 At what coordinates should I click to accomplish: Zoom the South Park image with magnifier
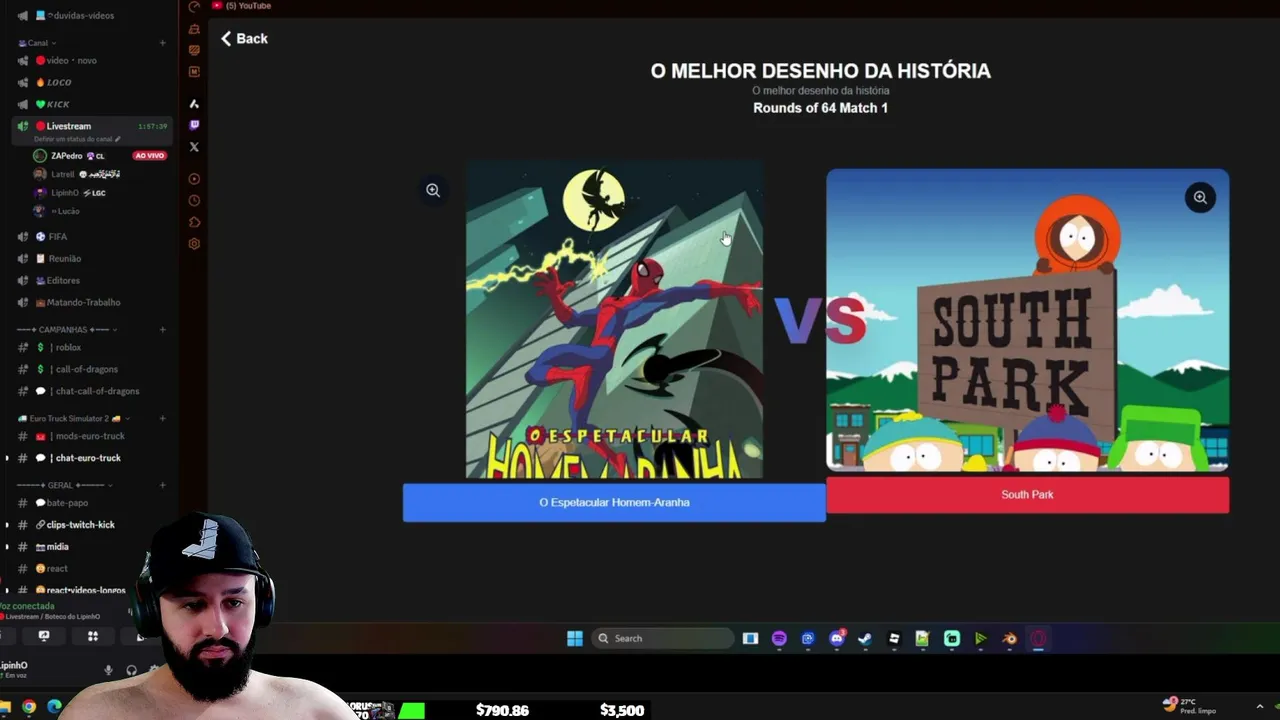point(1200,197)
